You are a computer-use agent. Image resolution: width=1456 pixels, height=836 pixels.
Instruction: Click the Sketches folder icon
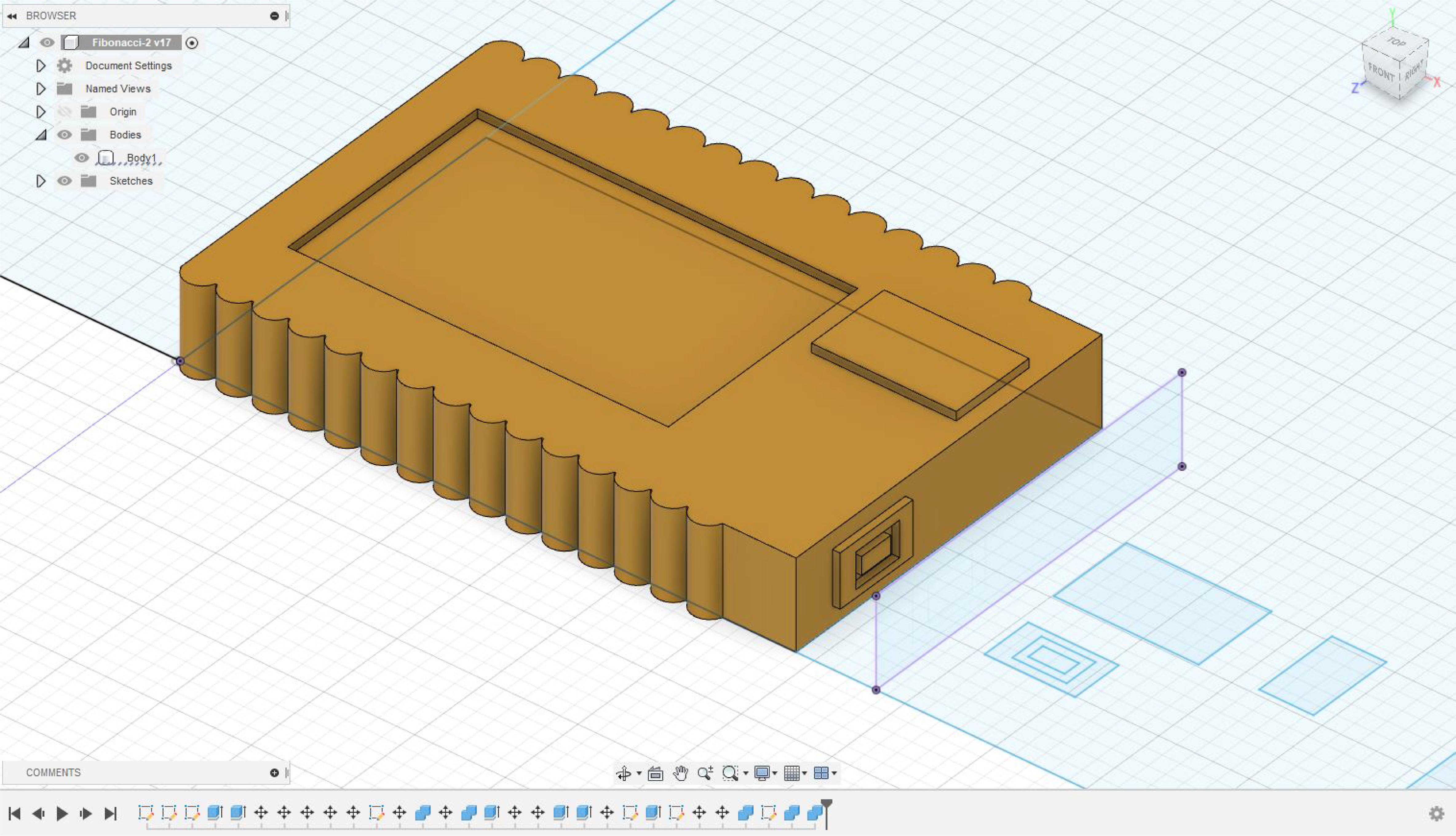point(89,181)
